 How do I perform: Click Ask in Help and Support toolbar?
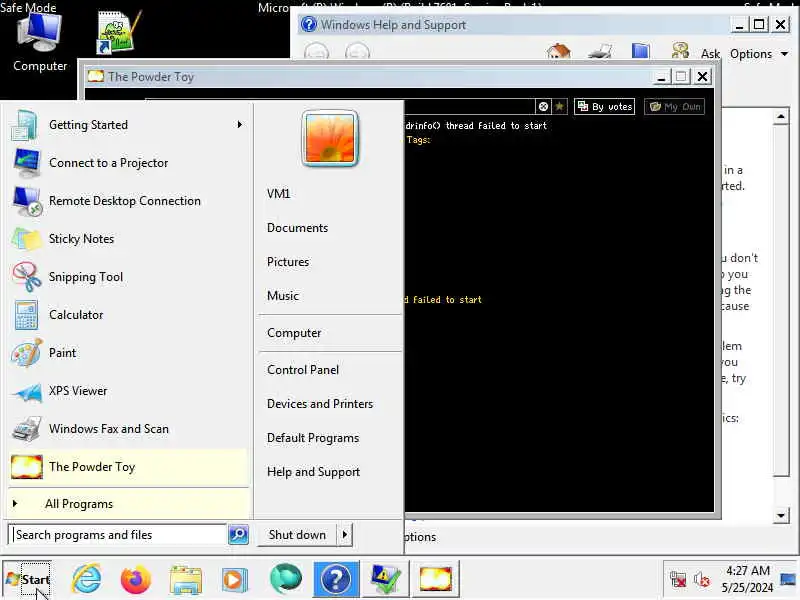(x=710, y=54)
